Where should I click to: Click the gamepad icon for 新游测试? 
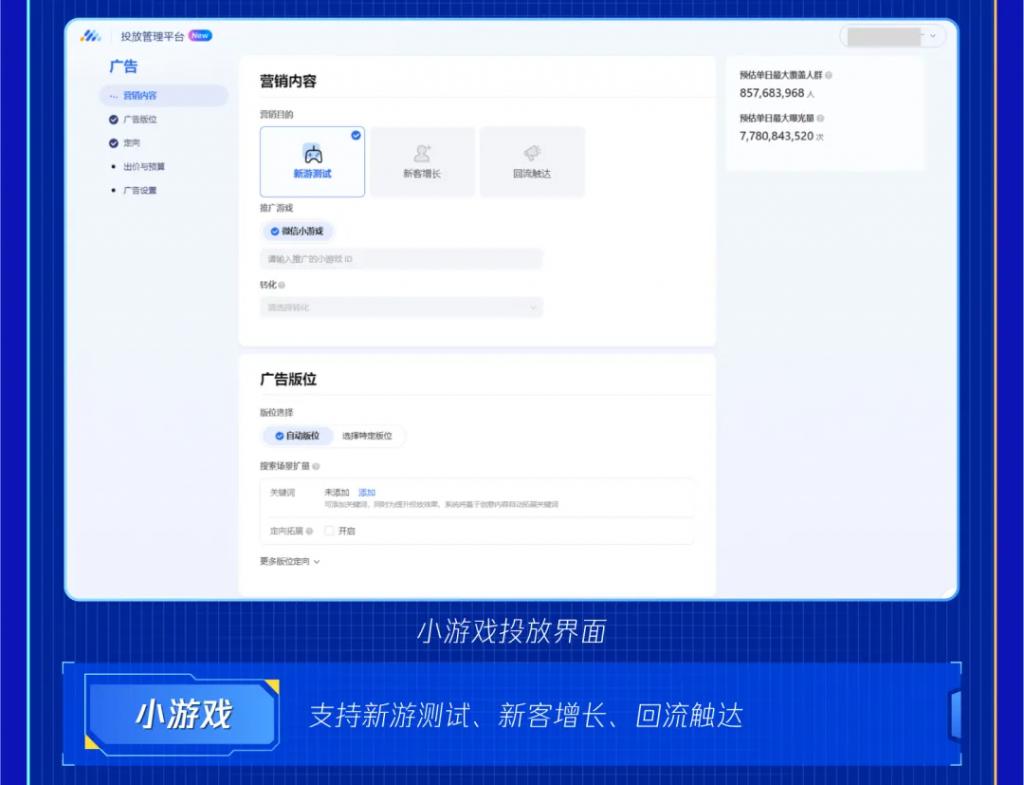[x=313, y=154]
